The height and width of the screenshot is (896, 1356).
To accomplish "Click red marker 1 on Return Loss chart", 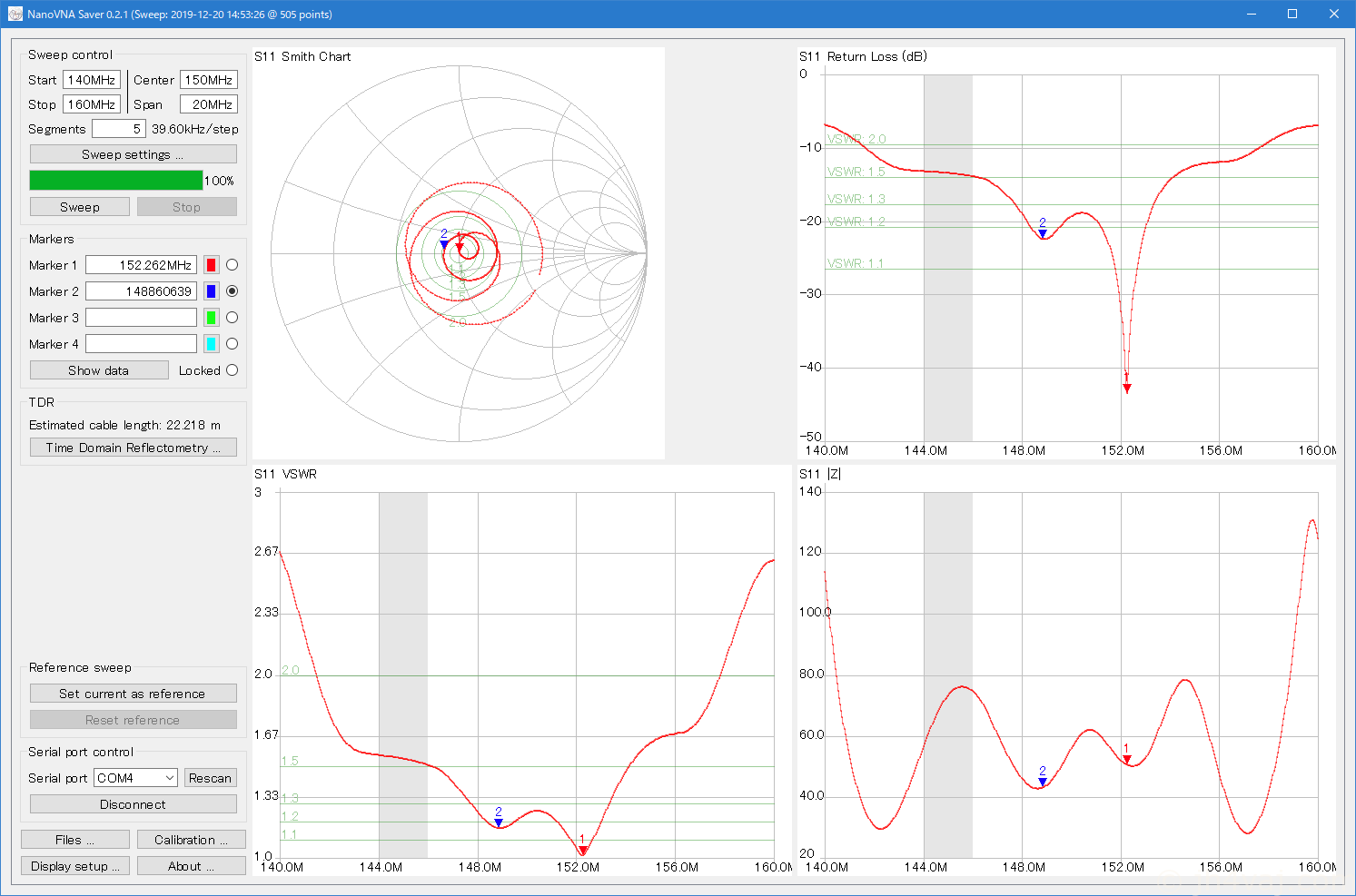I will tap(1127, 389).
